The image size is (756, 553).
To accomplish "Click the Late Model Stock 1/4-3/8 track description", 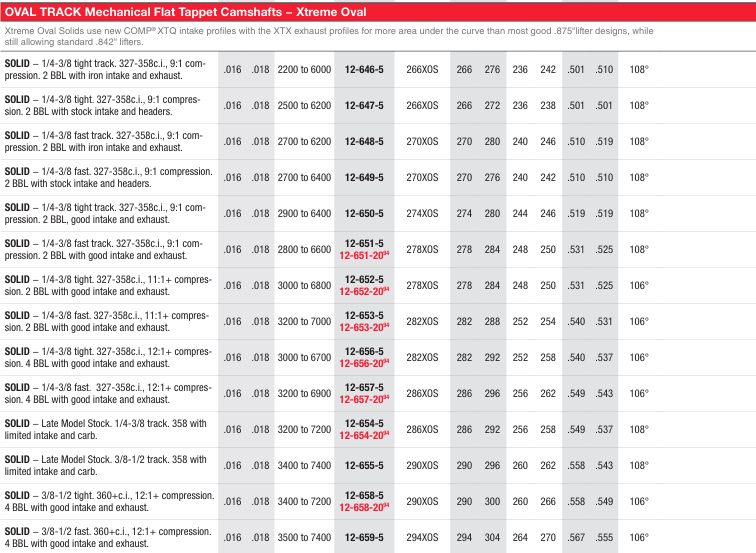I will (x=106, y=429).
